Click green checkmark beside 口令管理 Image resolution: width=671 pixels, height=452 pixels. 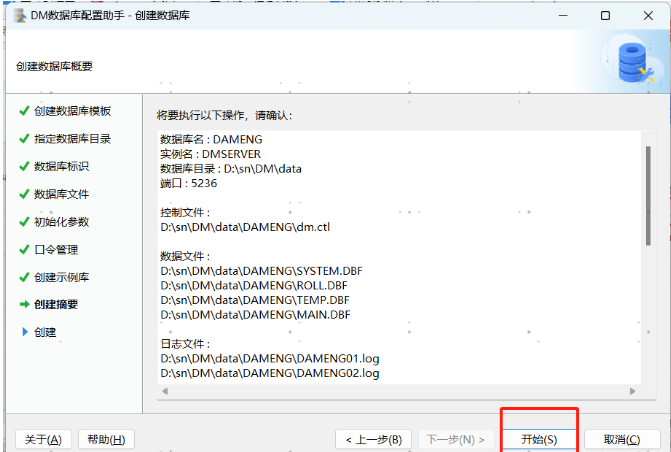(24, 249)
